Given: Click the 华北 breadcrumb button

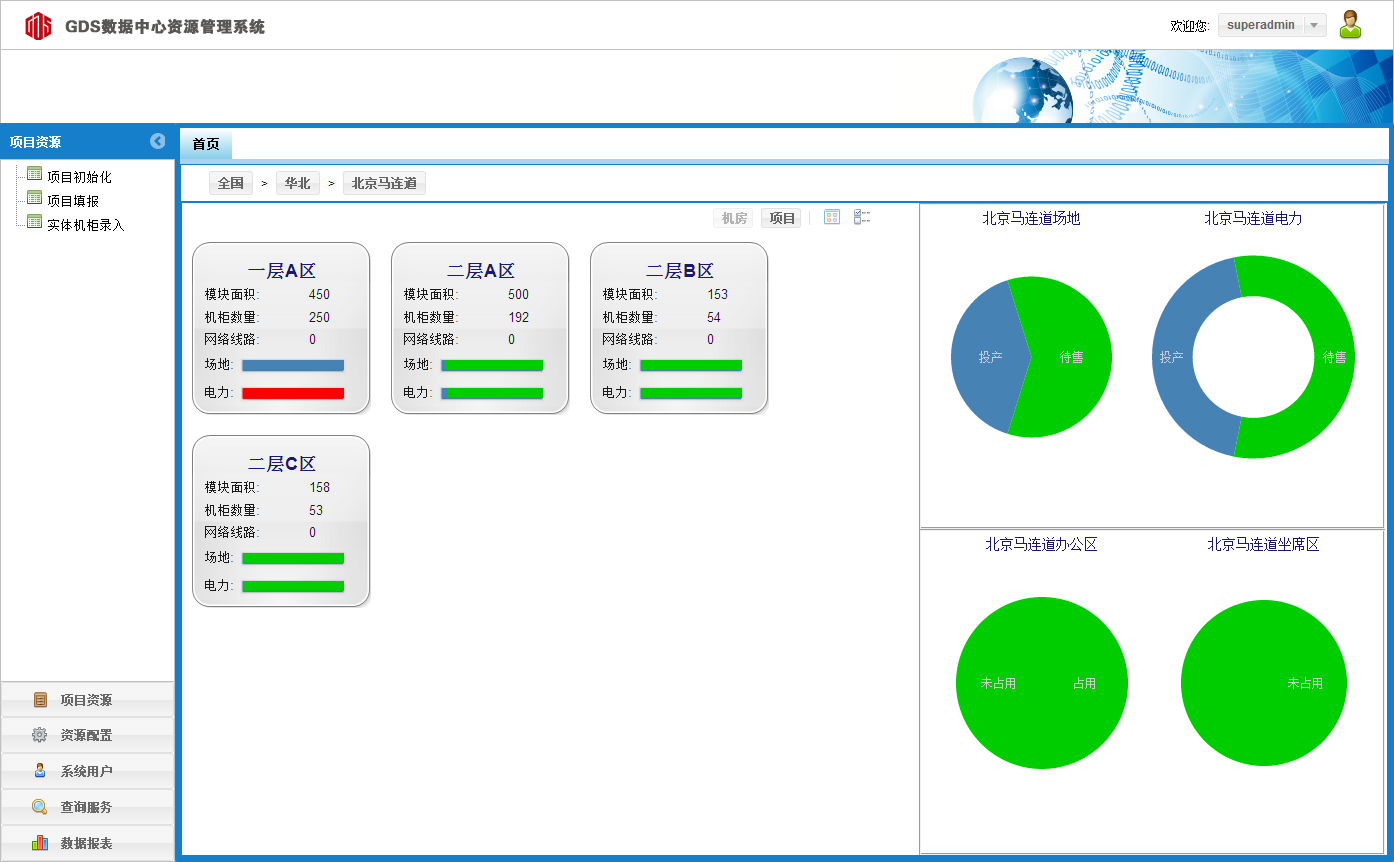Looking at the screenshot, I should (x=298, y=183).
